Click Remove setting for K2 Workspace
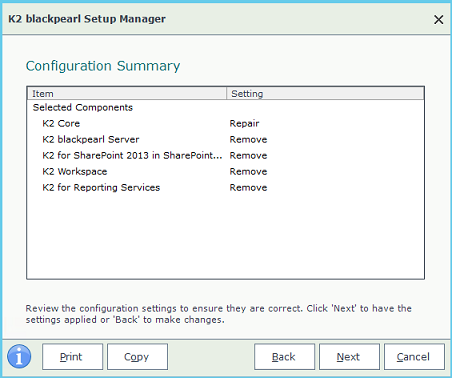Image resolution: width=452 pixels, height=378 pixels. click(x=248, y=171)
